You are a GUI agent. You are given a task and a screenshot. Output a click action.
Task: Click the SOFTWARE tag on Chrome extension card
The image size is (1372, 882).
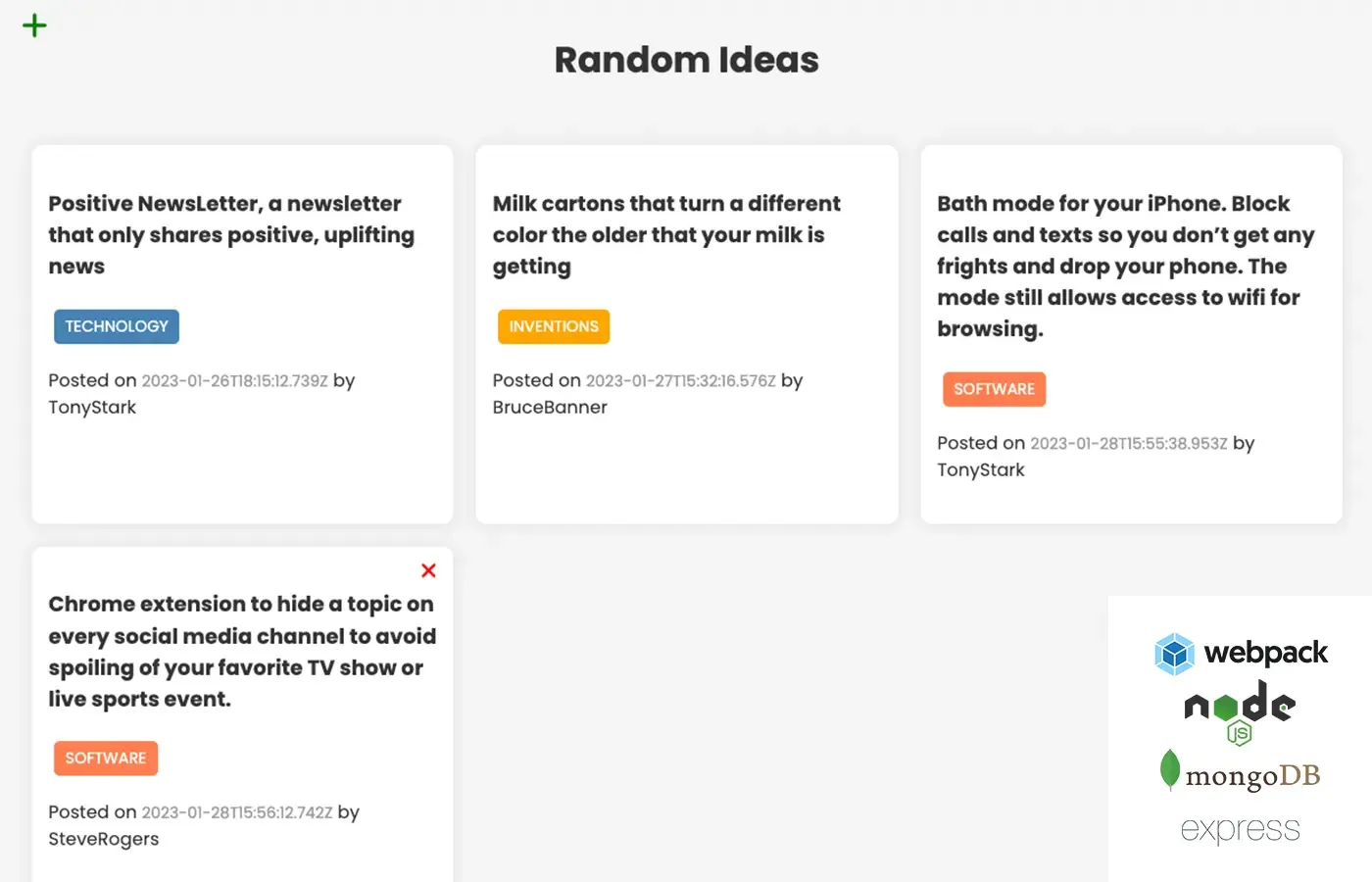pos(106,759)
